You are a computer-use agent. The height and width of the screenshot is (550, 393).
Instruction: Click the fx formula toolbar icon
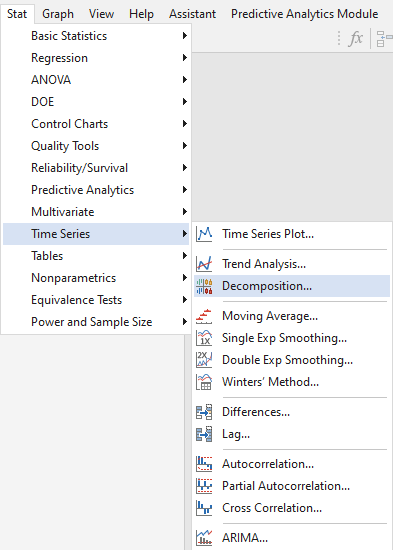[x=355, y=38]
